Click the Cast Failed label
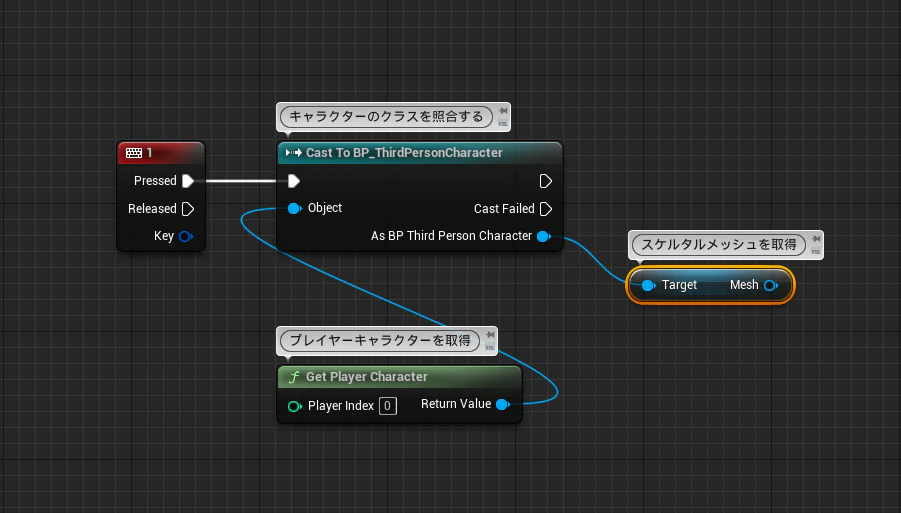901x513 pixels. pyautogui.click(x=504, y=209)
